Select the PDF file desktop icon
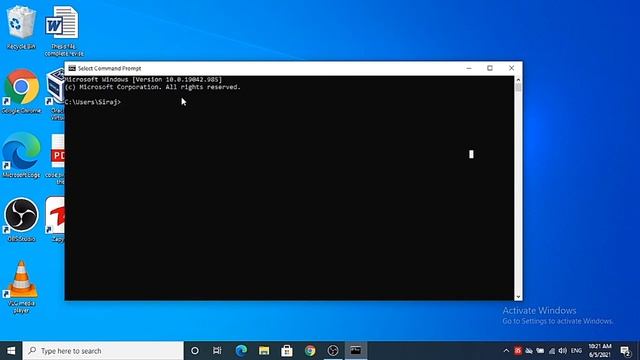 [56, 159]
